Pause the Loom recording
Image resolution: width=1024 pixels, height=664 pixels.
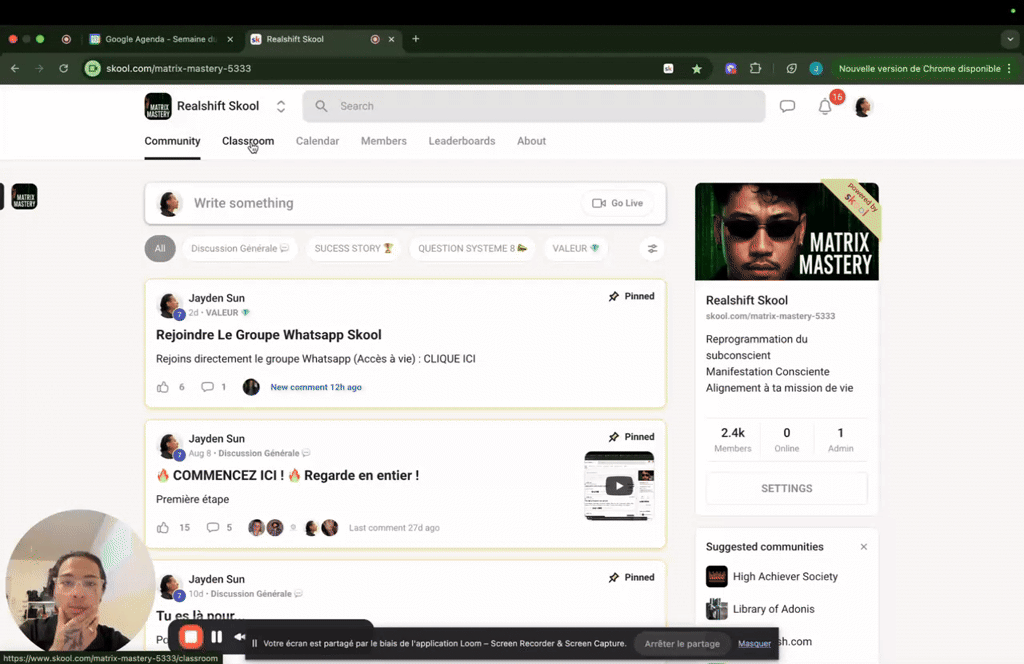217,637
